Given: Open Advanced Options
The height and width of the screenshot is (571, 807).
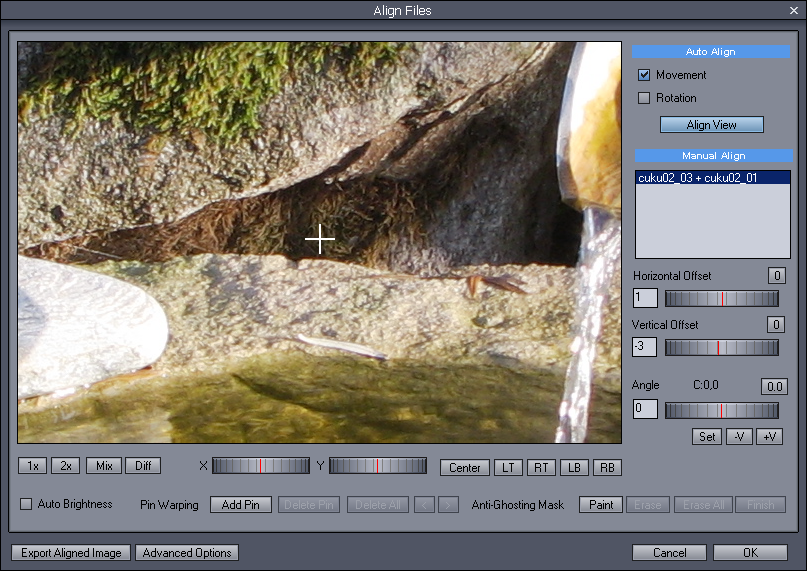Looking at the screenshot, I should pos(187,553).
